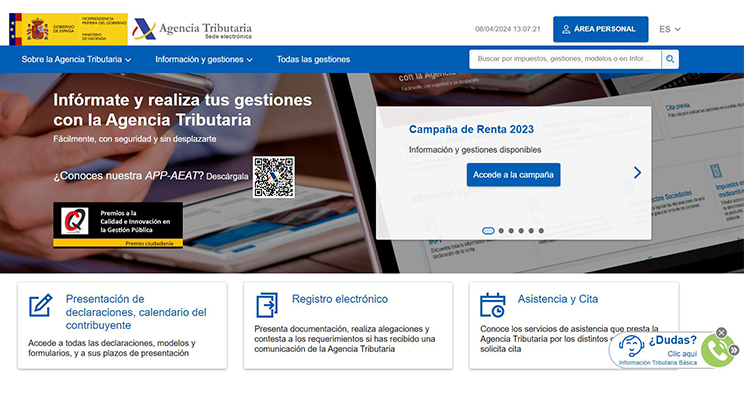Image resolution: width=744 pixels, height=419 pixels.
Task: Click the date and time text
Action: pyautogui.click(x=508, y=29)
